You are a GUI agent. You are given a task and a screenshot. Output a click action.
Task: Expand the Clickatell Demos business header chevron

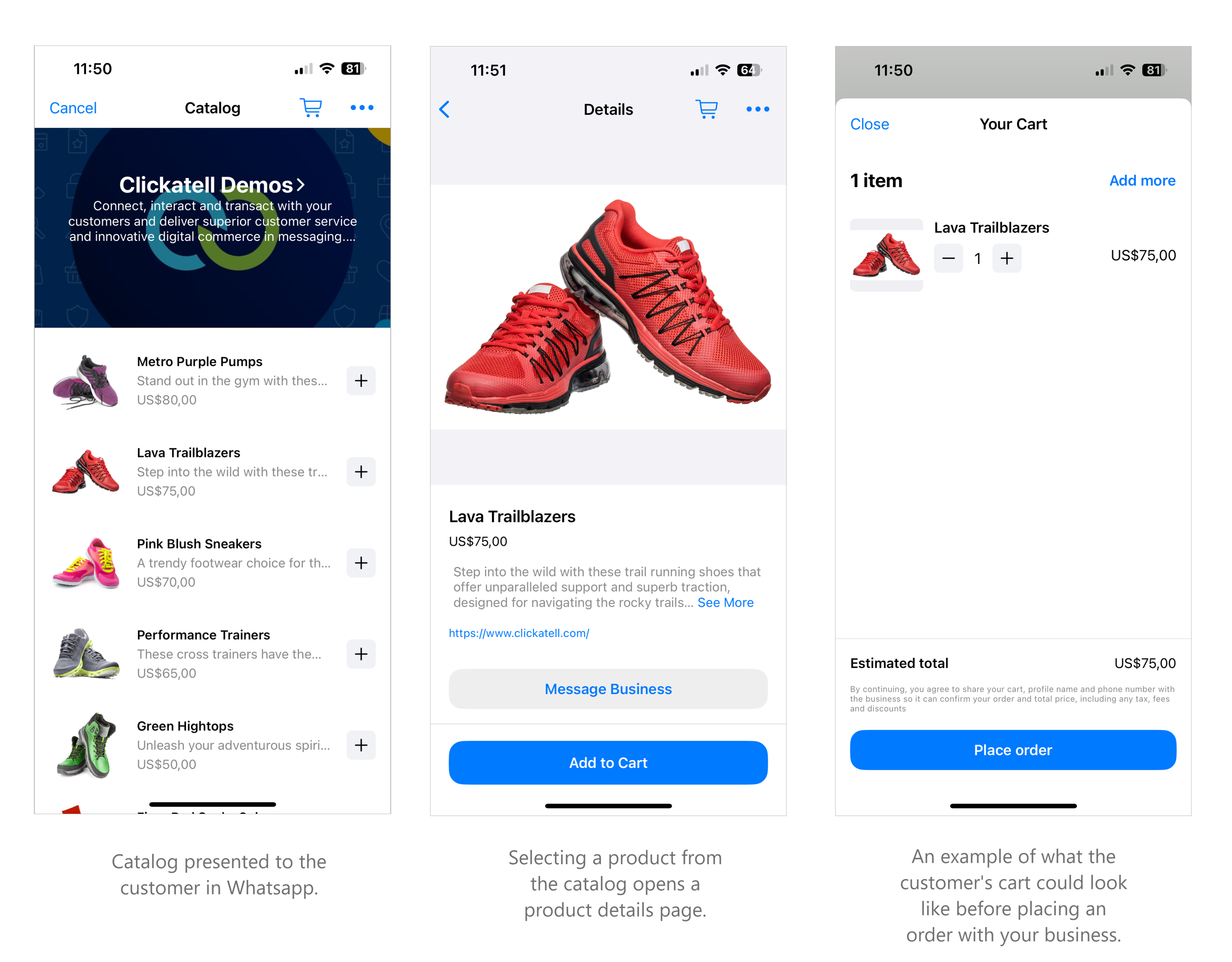pos(301,184)
